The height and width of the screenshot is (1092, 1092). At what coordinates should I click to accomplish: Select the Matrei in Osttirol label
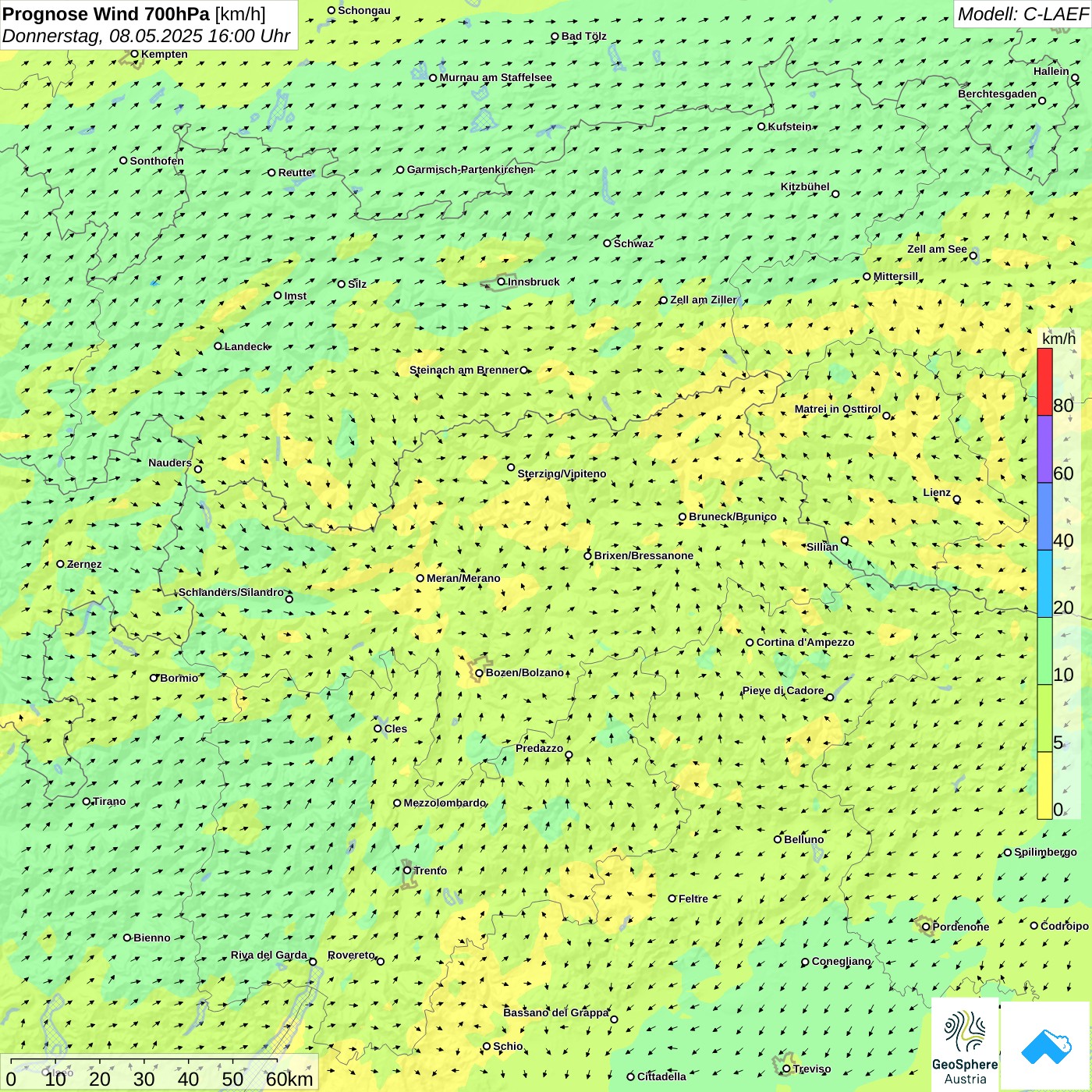[838, 409]
